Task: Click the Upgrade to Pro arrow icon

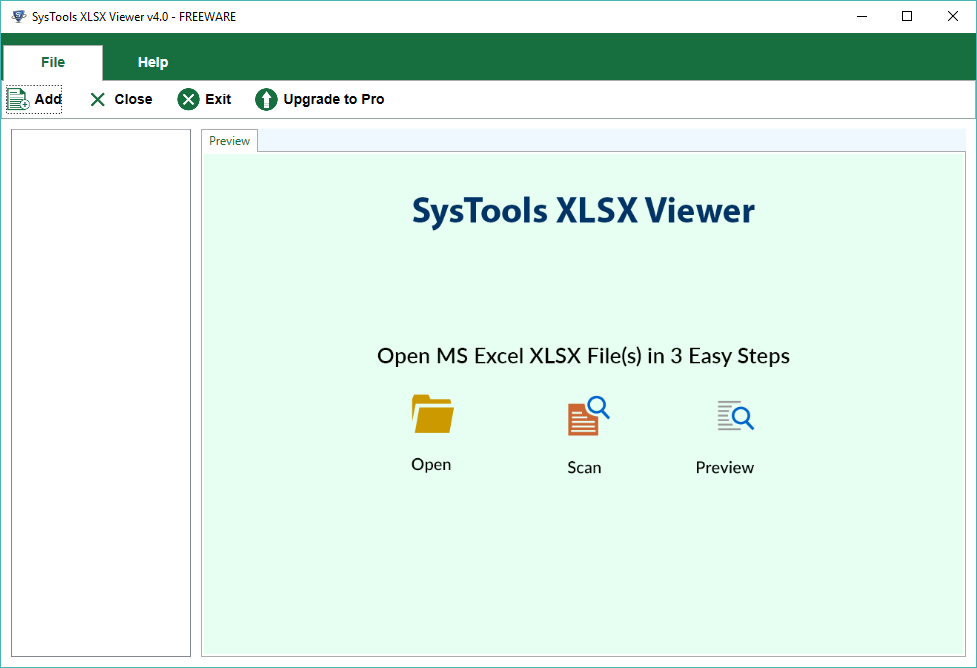Action: pyautogui.click(x=266, y=99)
